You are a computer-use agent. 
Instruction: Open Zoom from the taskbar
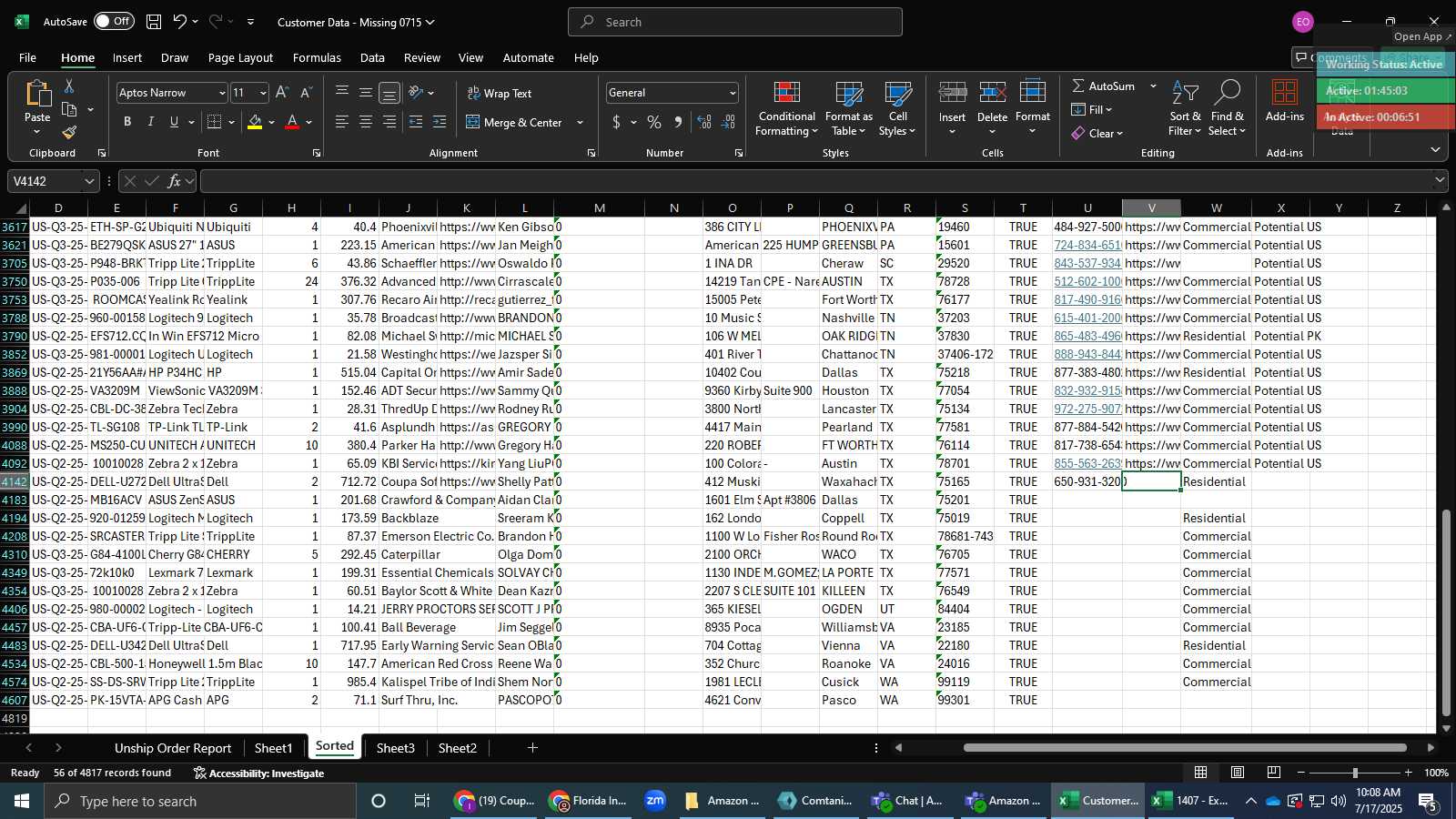click(x=655, y=801)
